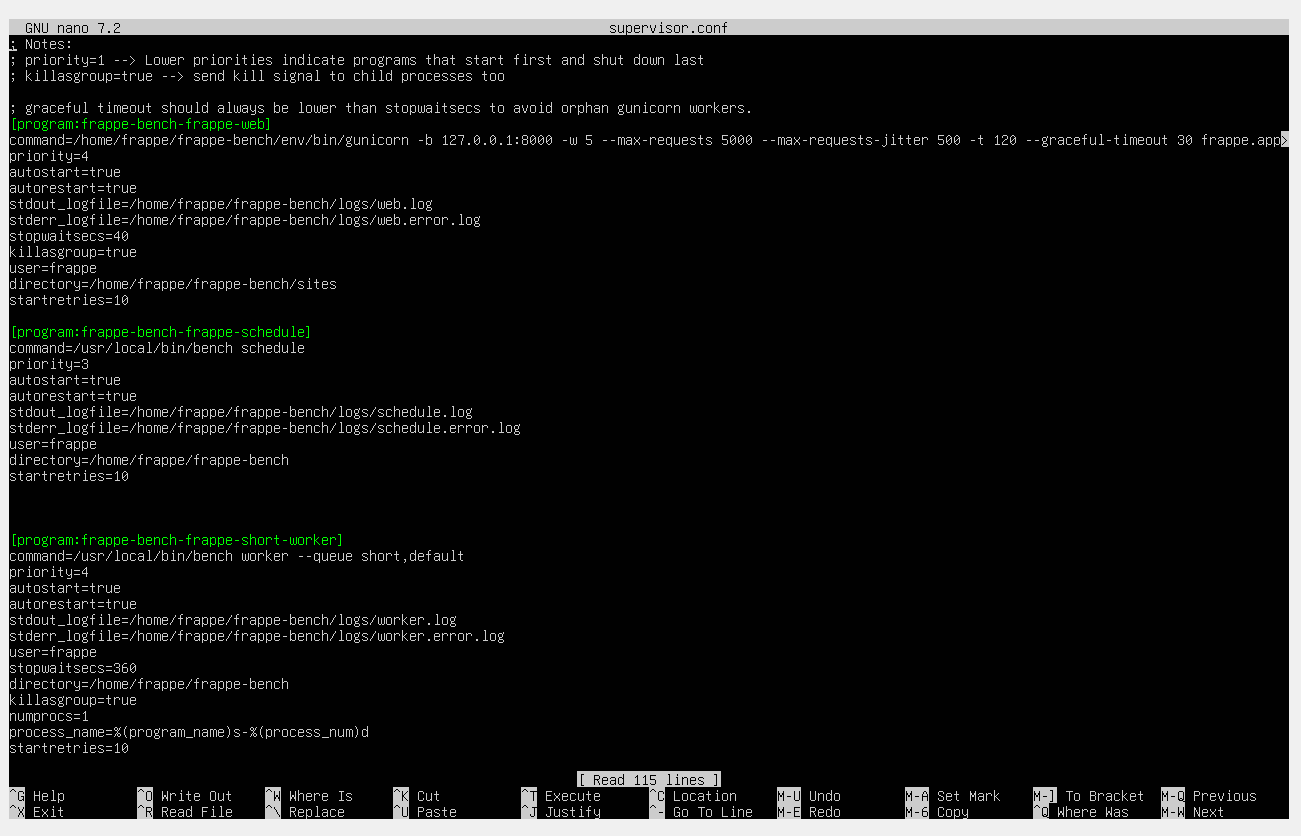Click the line continuation marker after frappe.app
This screenshot has width=1301, height=836.
coord(1285,140)
